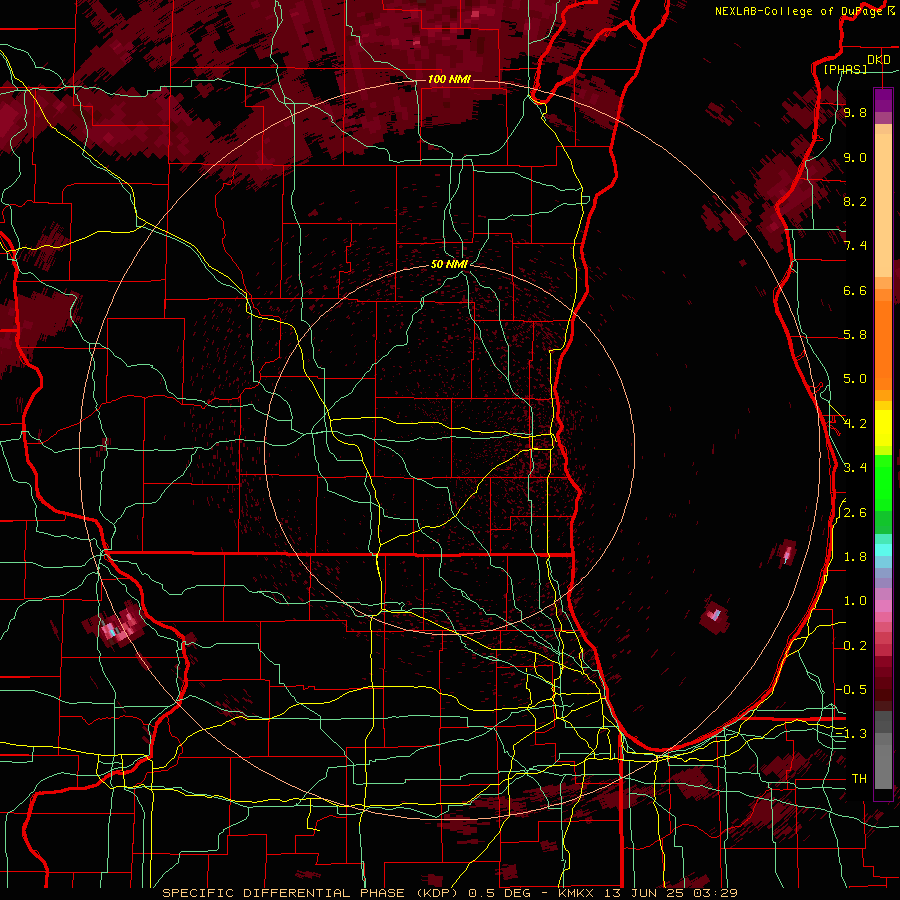Click the 7.4 value on the color scale
Image resolution: width=900 pixels, height=900 pixels.
pyautogui.click(x=855, y=246)
